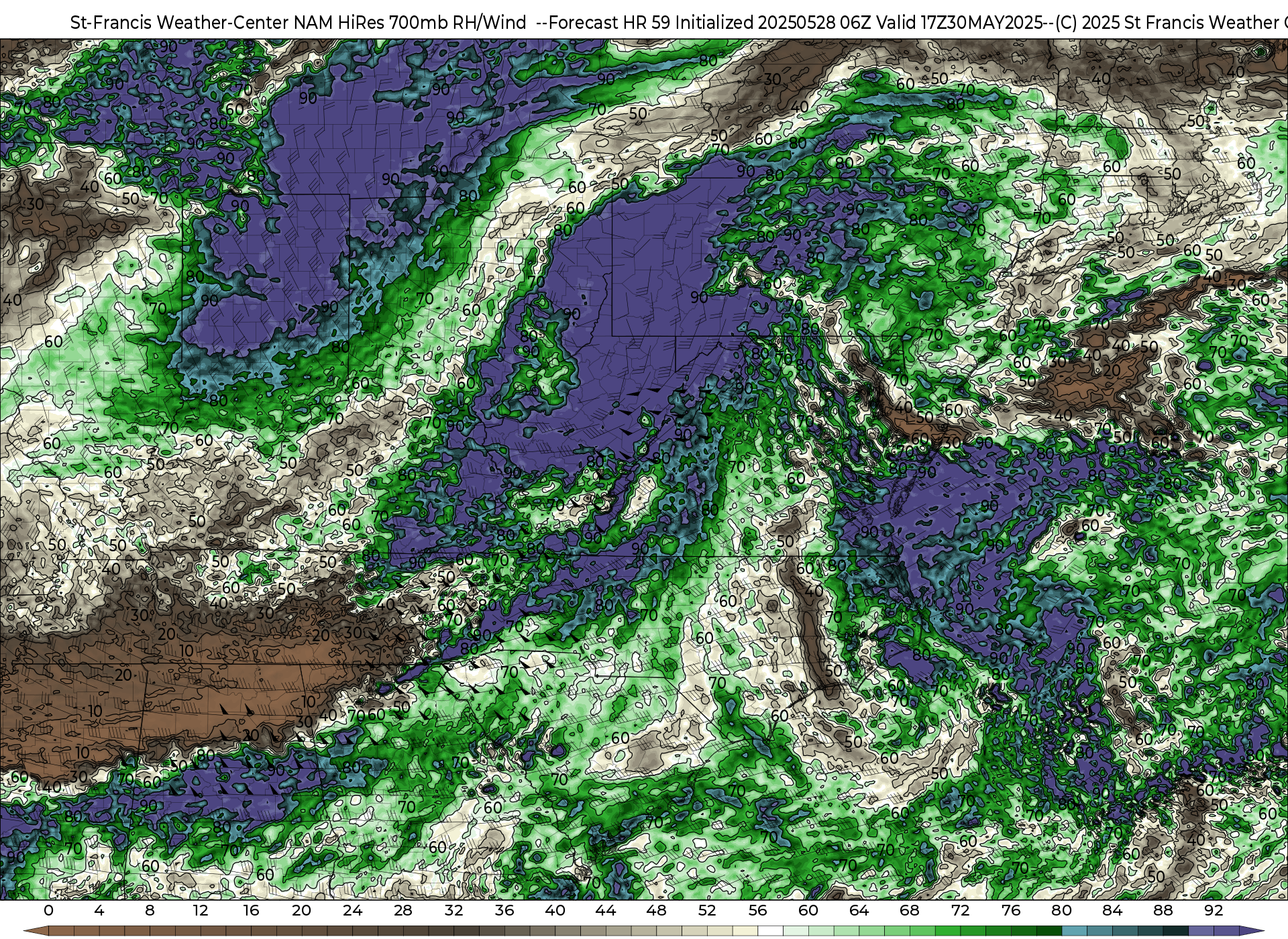Screen dimensions: 1288x939
Task: Select the purple colorbar swatch below 92
Action: click(1226, 931)
